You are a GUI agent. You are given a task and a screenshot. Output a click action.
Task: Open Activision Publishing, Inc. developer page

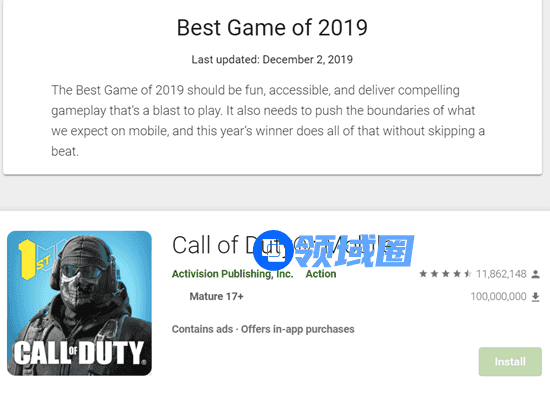tap(232, 274)
